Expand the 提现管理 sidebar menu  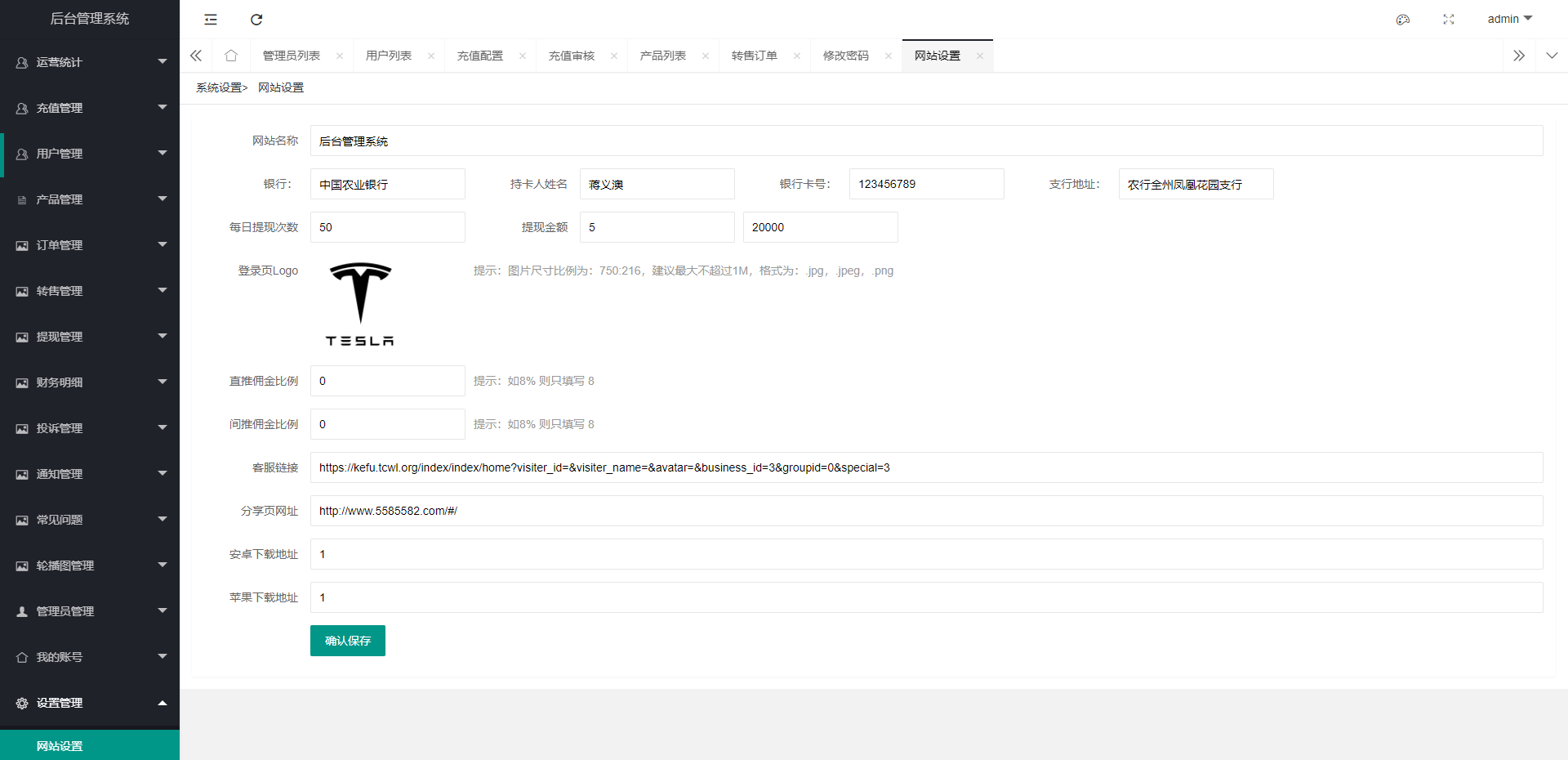tap(90, 337)
